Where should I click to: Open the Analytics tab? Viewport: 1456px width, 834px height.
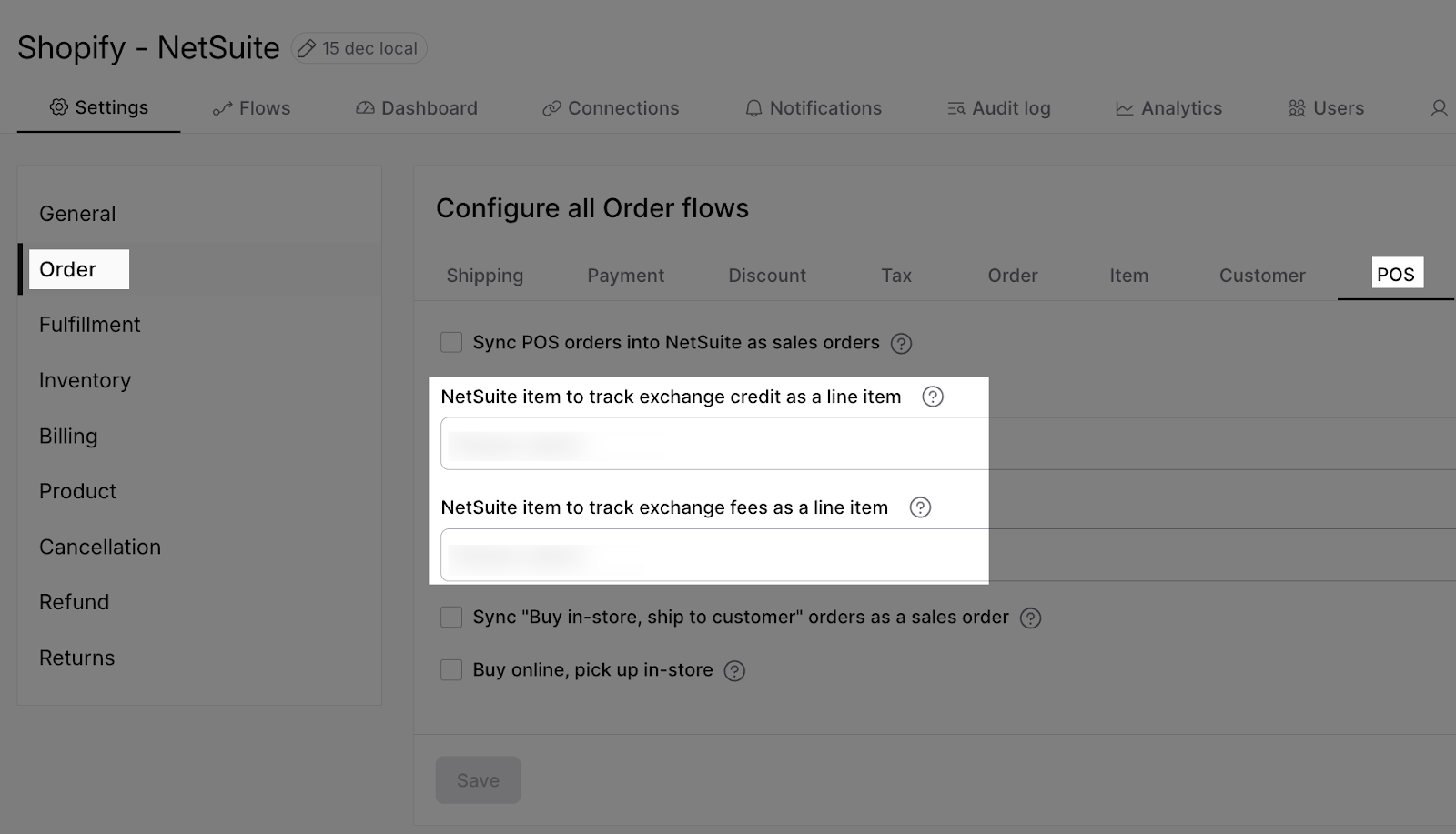click(x=1168, y=108)
